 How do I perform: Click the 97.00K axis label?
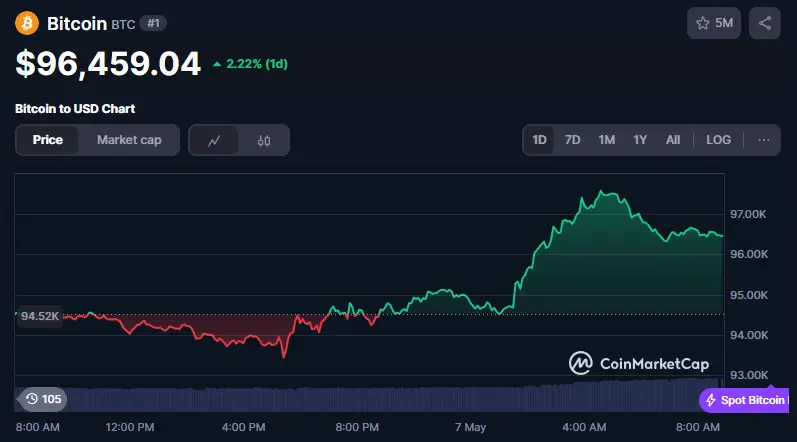748,214
